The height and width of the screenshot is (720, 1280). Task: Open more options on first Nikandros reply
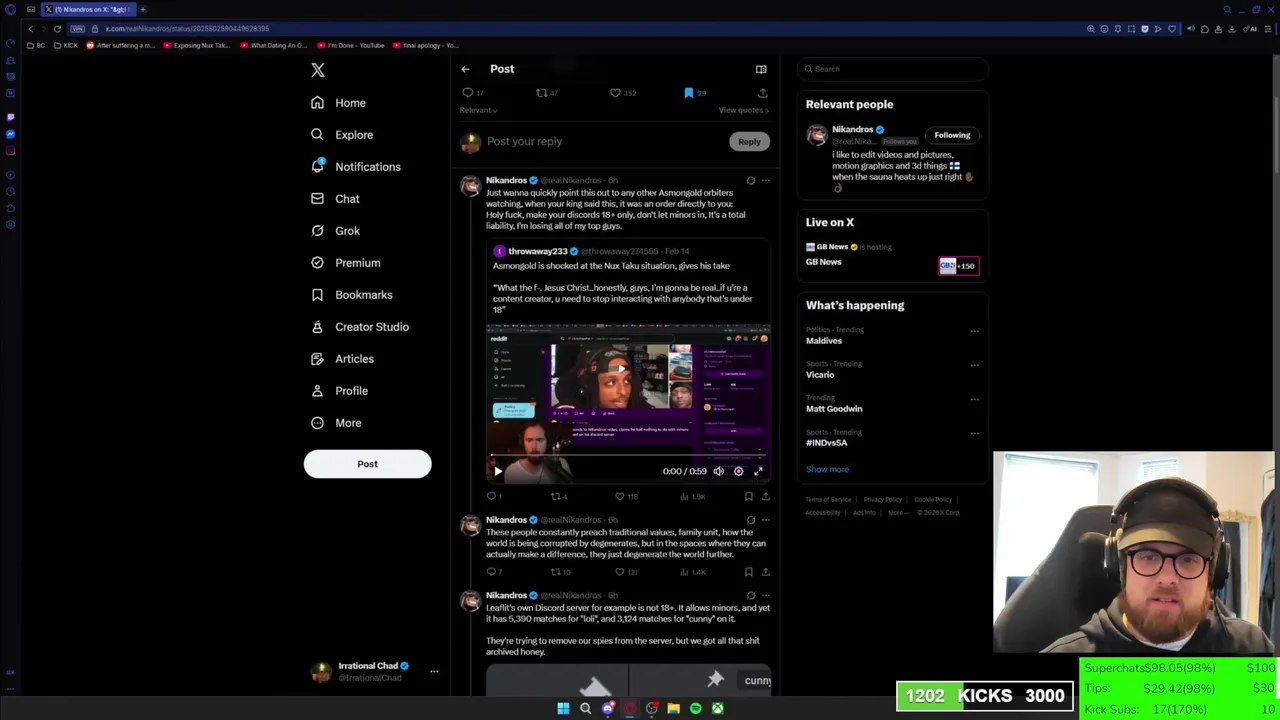[766, 181]
